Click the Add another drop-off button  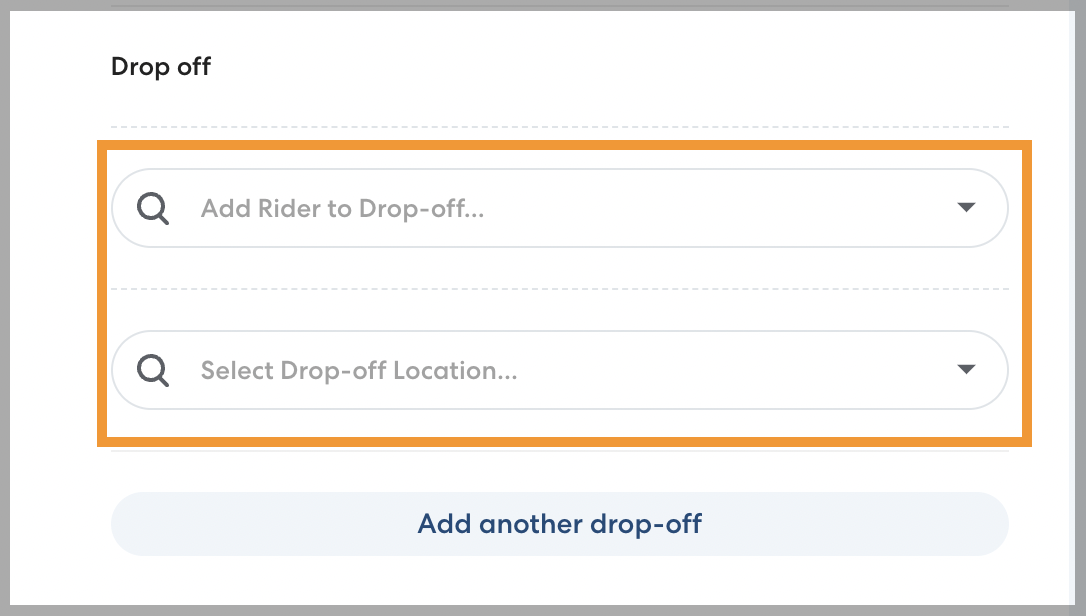click(x=559, y=524)
